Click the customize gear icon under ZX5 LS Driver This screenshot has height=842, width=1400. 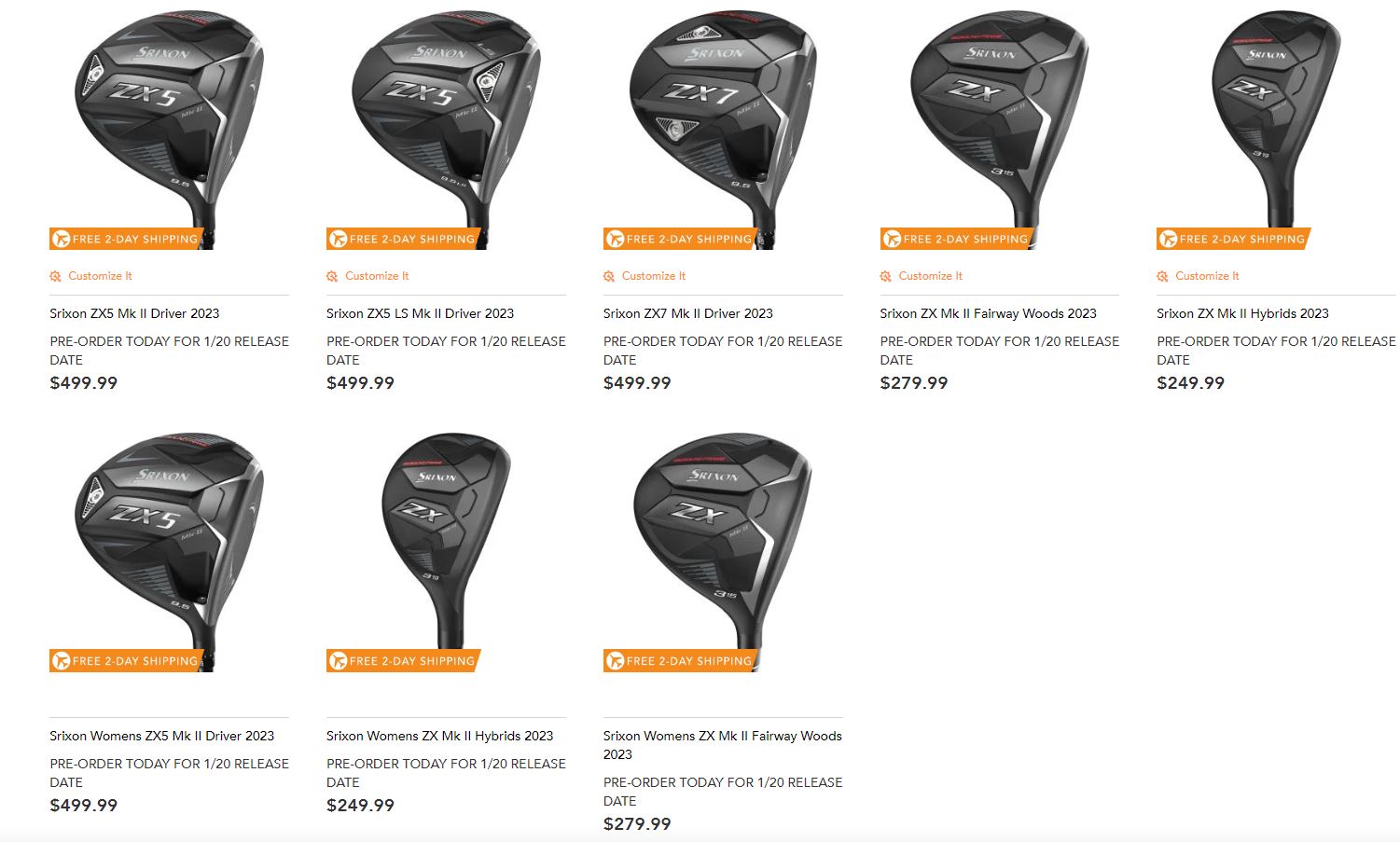333,276
